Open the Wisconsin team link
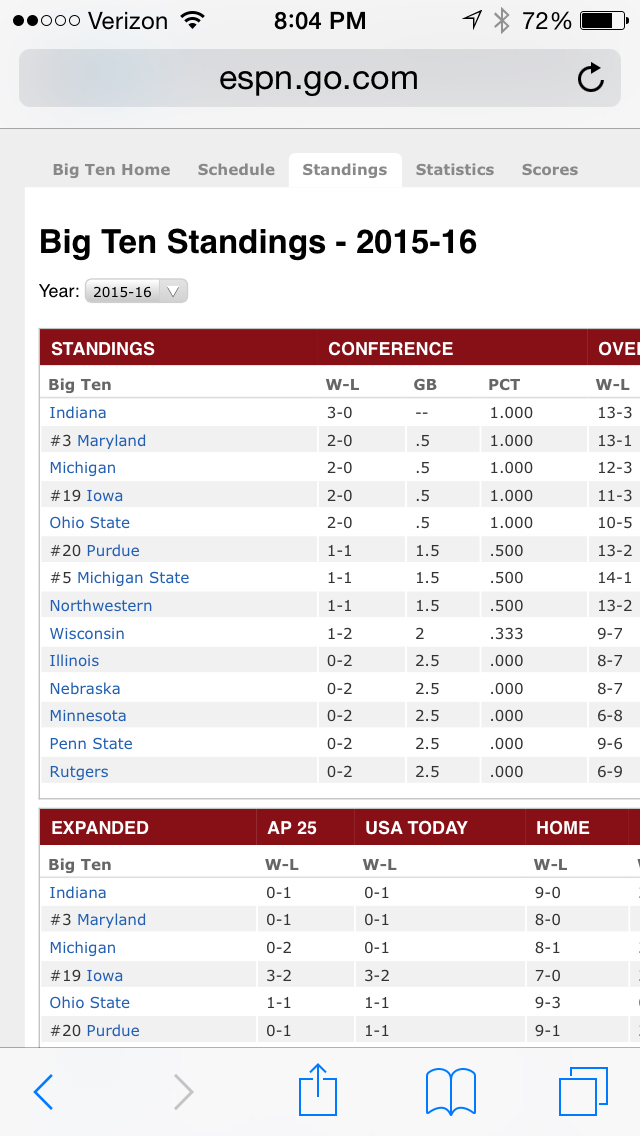The height and width of the screenshot is (1136, 640). pyautogui.click(x=87, y=633)
